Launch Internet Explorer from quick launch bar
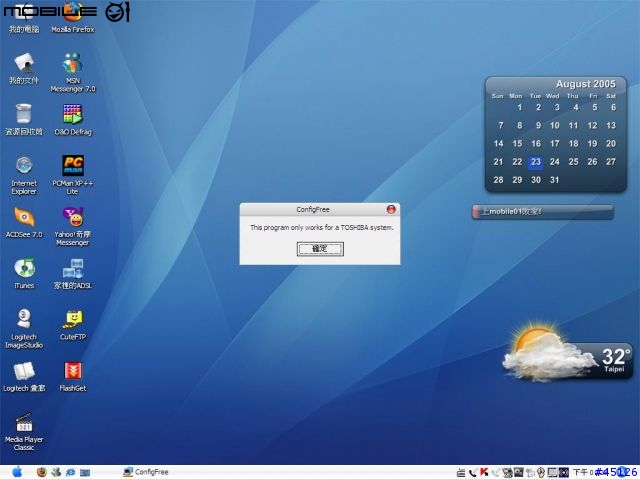Viewport: 640px width, 480px height. 70,472
